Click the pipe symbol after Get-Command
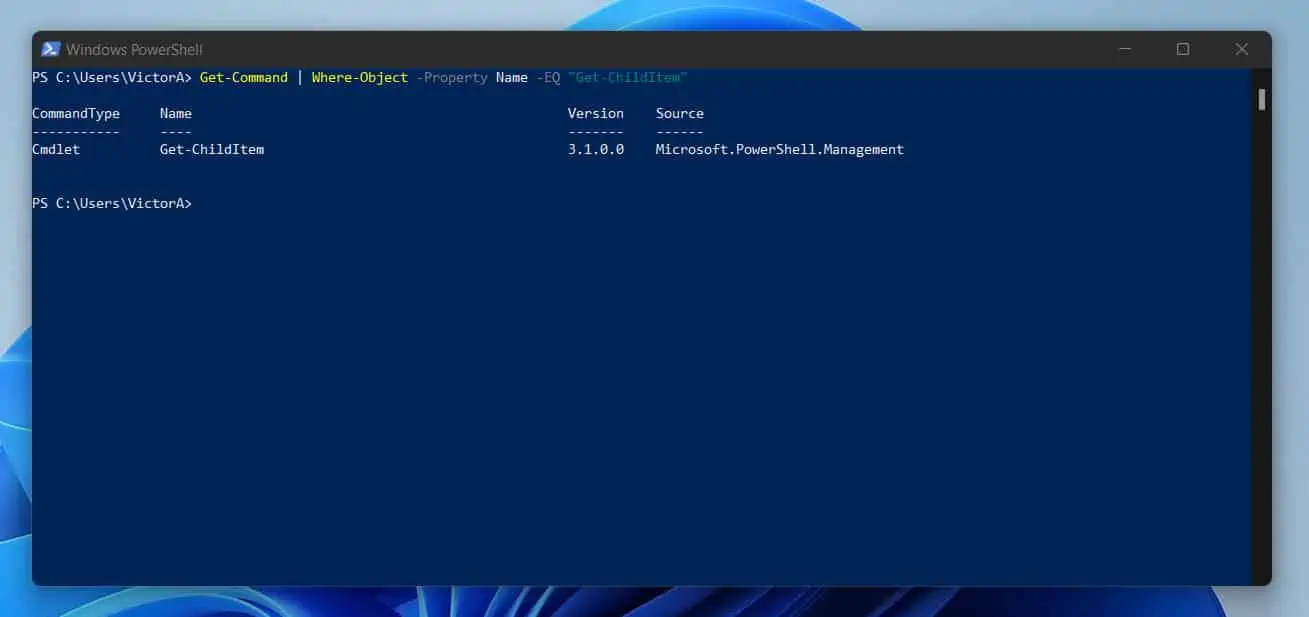The height and width of the screenshot is (617, 1309). (299, 77)
